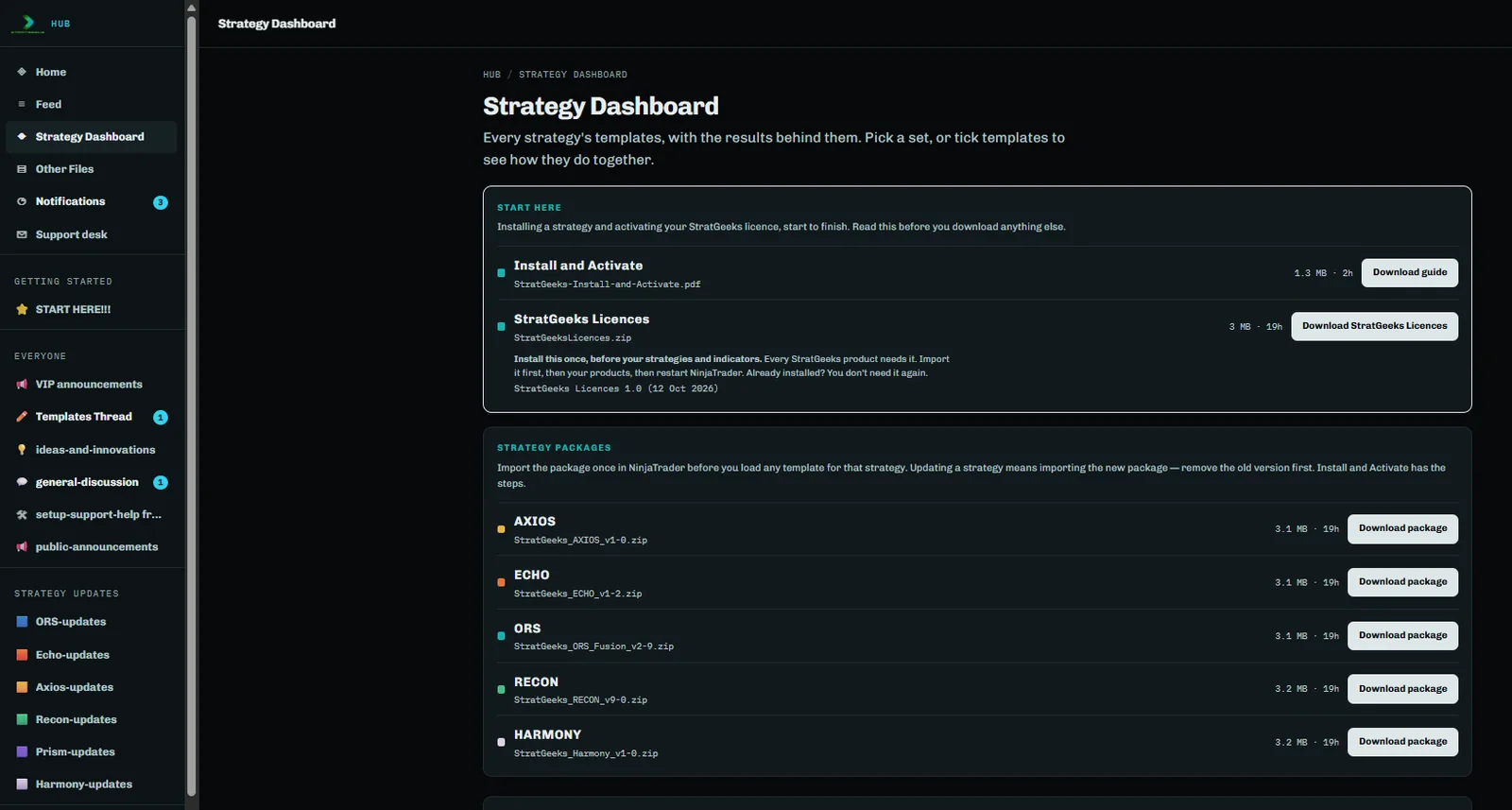Open Feed via its sidebar icon
Screen dimensions: 1512x810
coord(22,104)
